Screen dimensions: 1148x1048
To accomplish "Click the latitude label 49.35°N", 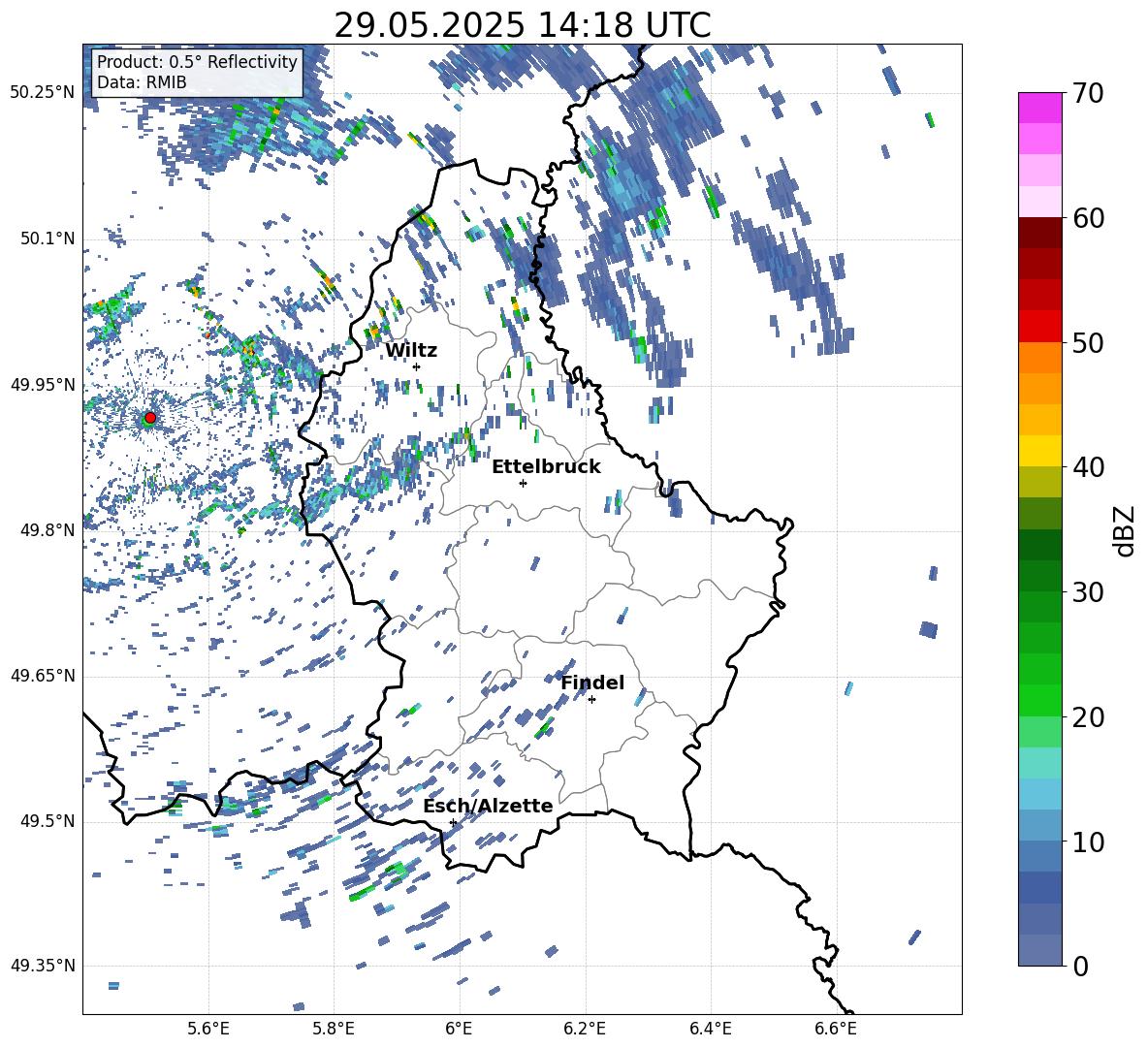I will (43, 966).
